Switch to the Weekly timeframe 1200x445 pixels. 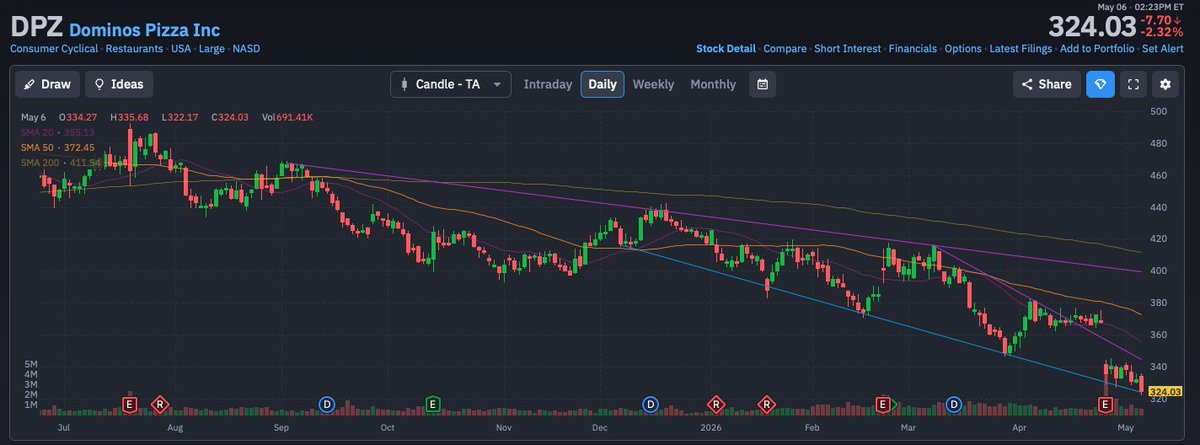coord(653,85)
